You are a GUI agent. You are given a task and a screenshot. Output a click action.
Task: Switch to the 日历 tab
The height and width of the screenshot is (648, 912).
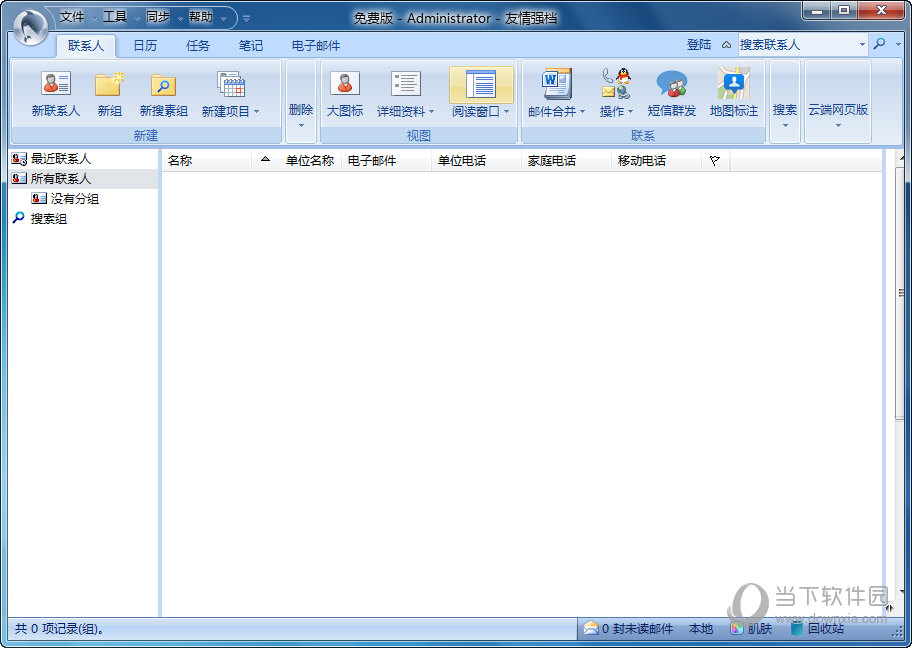[x=145, y=45]
